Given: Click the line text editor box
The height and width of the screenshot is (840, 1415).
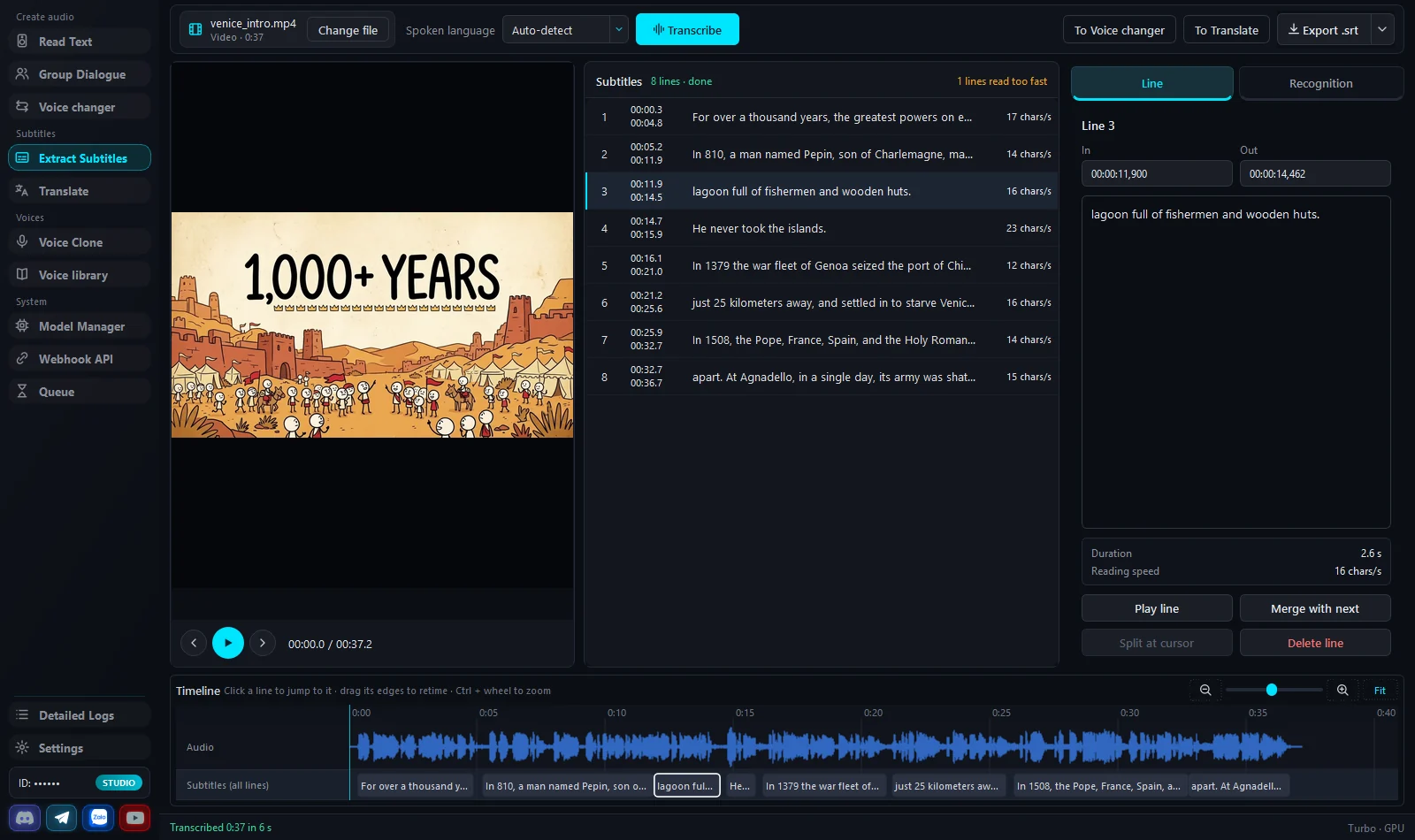Looking at the screenshot, I should [1235, 362].
